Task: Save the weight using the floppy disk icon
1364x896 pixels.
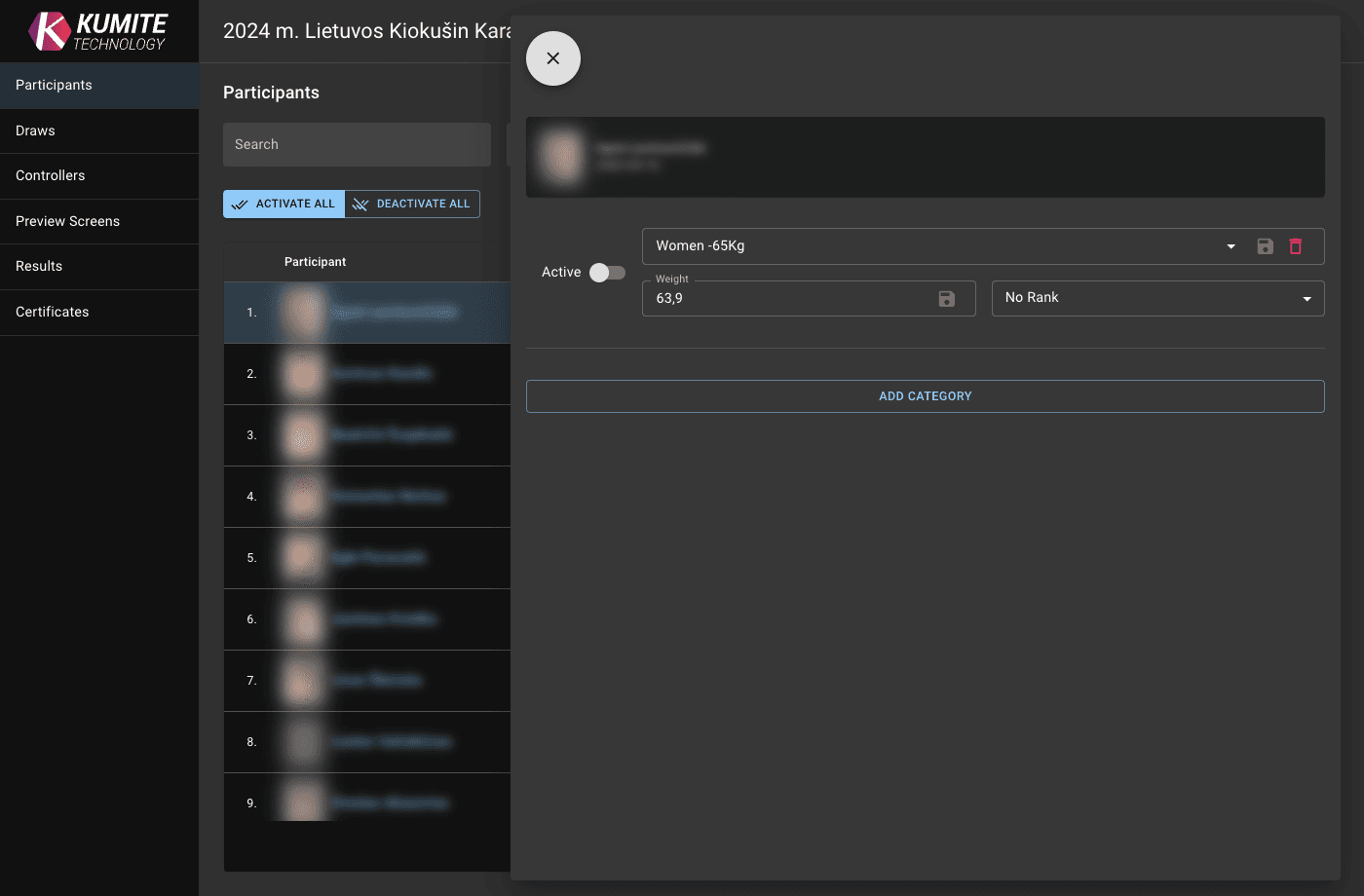Action: click(x=946, y=299)
